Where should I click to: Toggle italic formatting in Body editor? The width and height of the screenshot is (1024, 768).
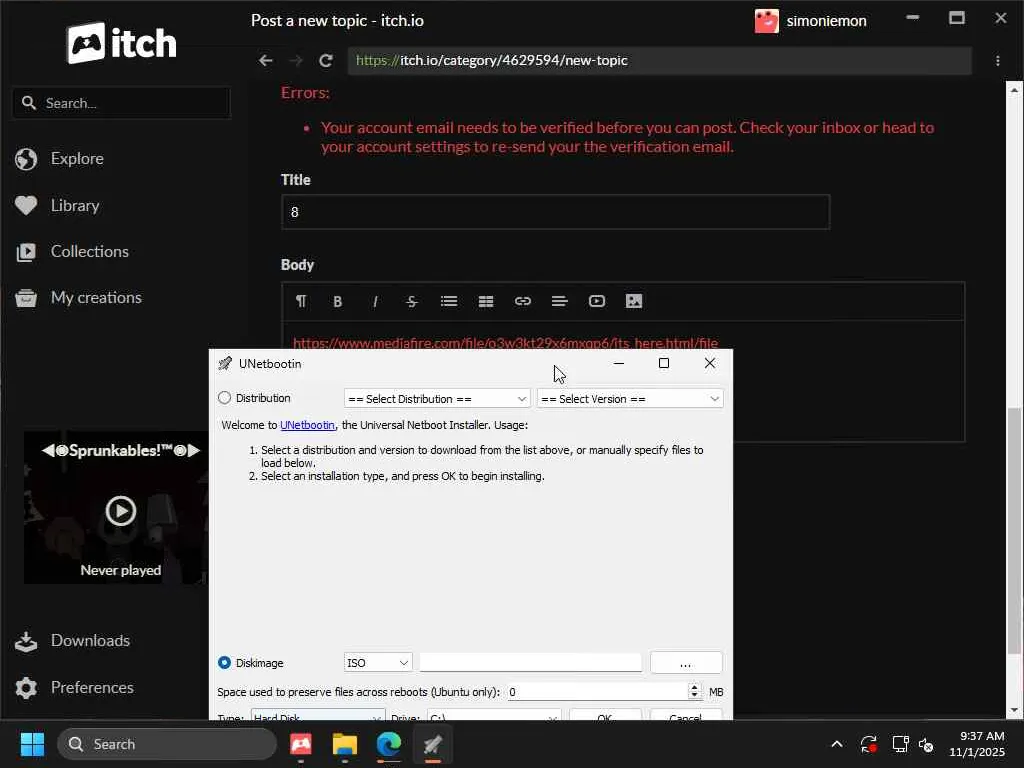(375, 301)
